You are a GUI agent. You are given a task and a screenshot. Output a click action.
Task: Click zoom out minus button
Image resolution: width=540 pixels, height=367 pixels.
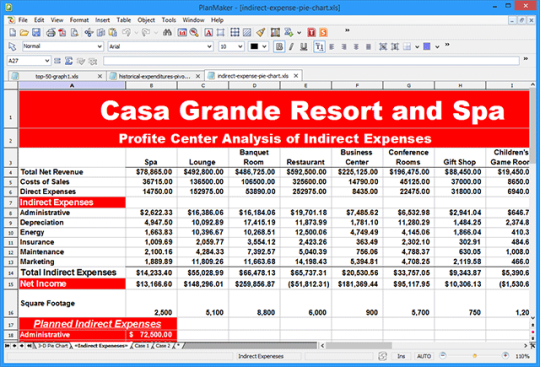[443, 356]
